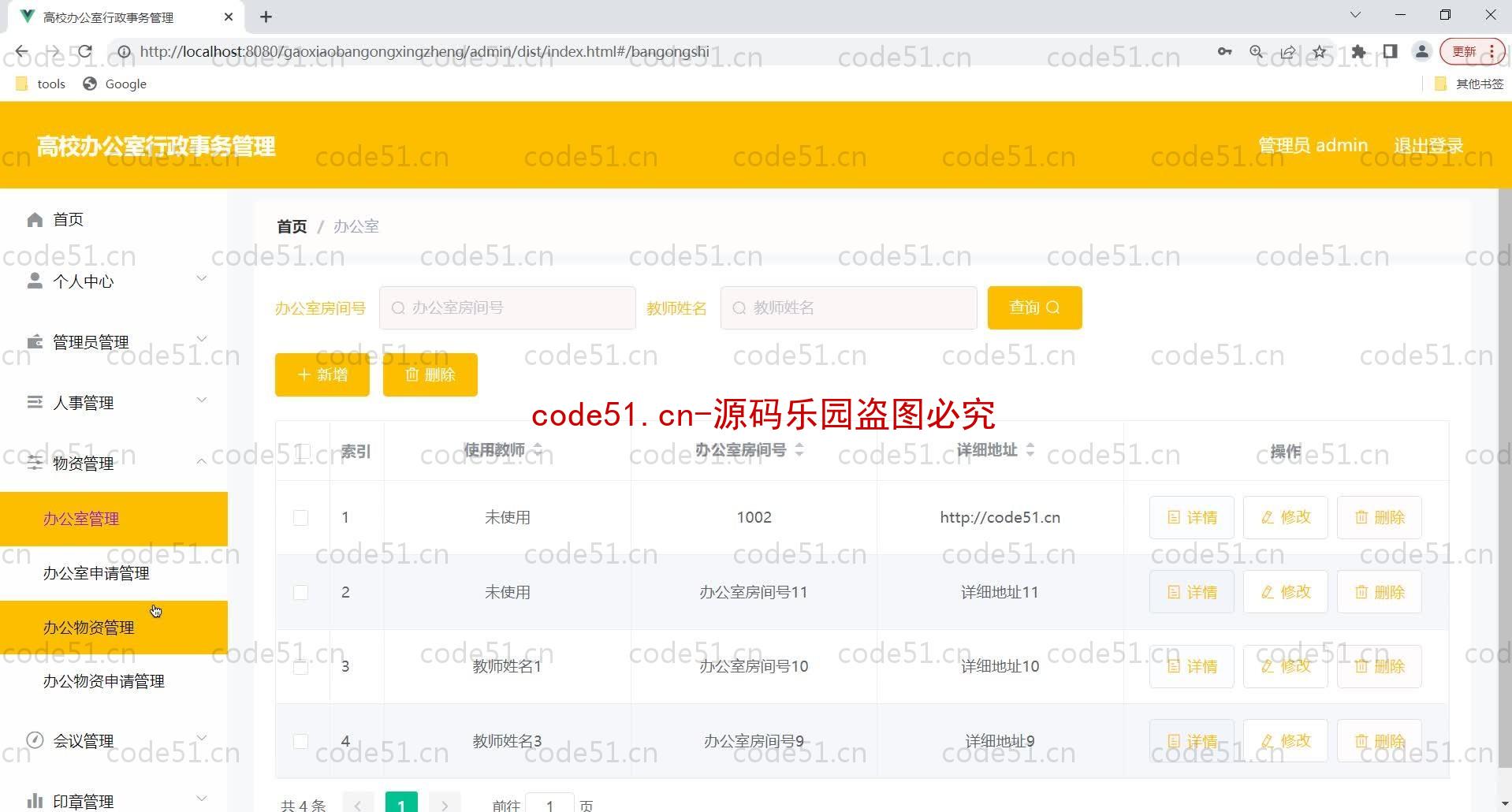This screenshot has height=812, width=1512.
Task: Close the 高校办公室行政事务管理 tab
Action: (229, 17)
